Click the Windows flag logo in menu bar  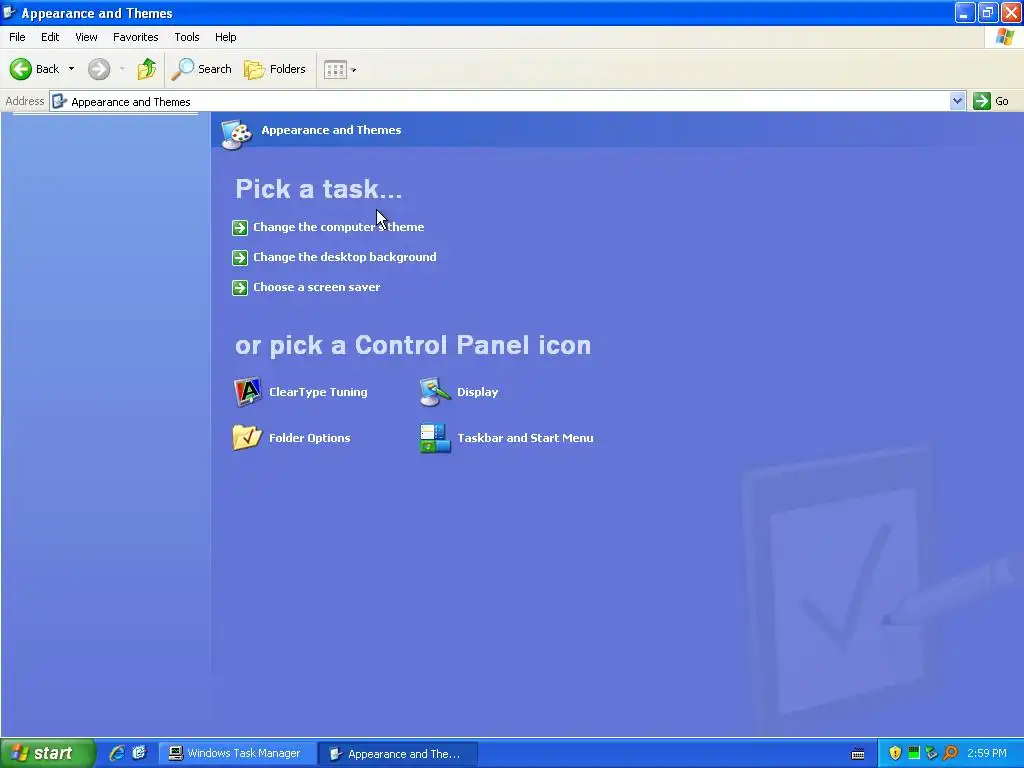coord(1005,37)
